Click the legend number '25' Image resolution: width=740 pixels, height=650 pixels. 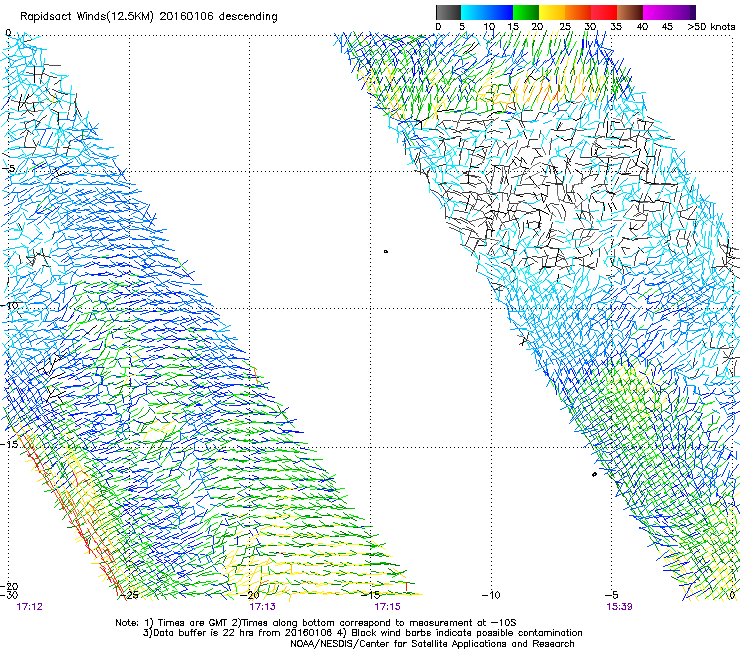pos(564,26)
